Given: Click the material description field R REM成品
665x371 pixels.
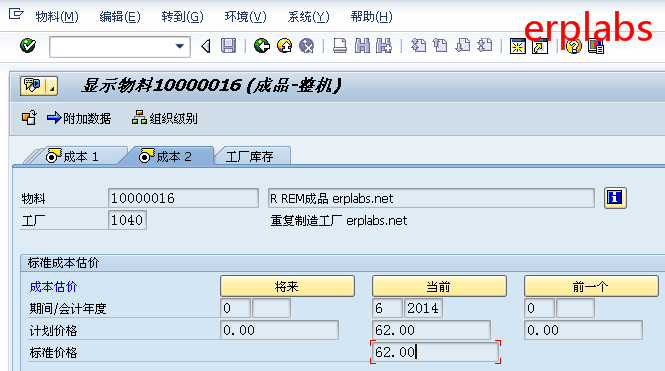Looking at the screenshot, I should [x=431, y=198].
